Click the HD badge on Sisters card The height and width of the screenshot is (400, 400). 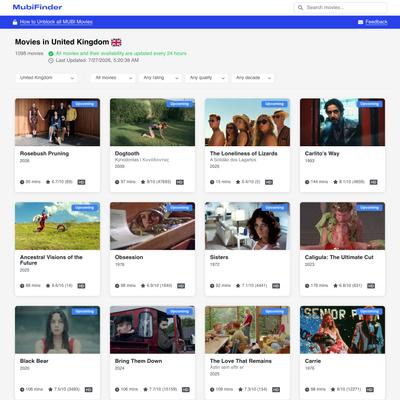[x=276, y=286]
